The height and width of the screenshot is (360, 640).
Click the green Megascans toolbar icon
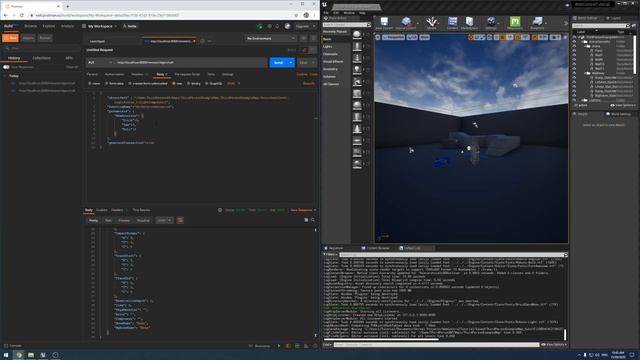tap(515, 22)
